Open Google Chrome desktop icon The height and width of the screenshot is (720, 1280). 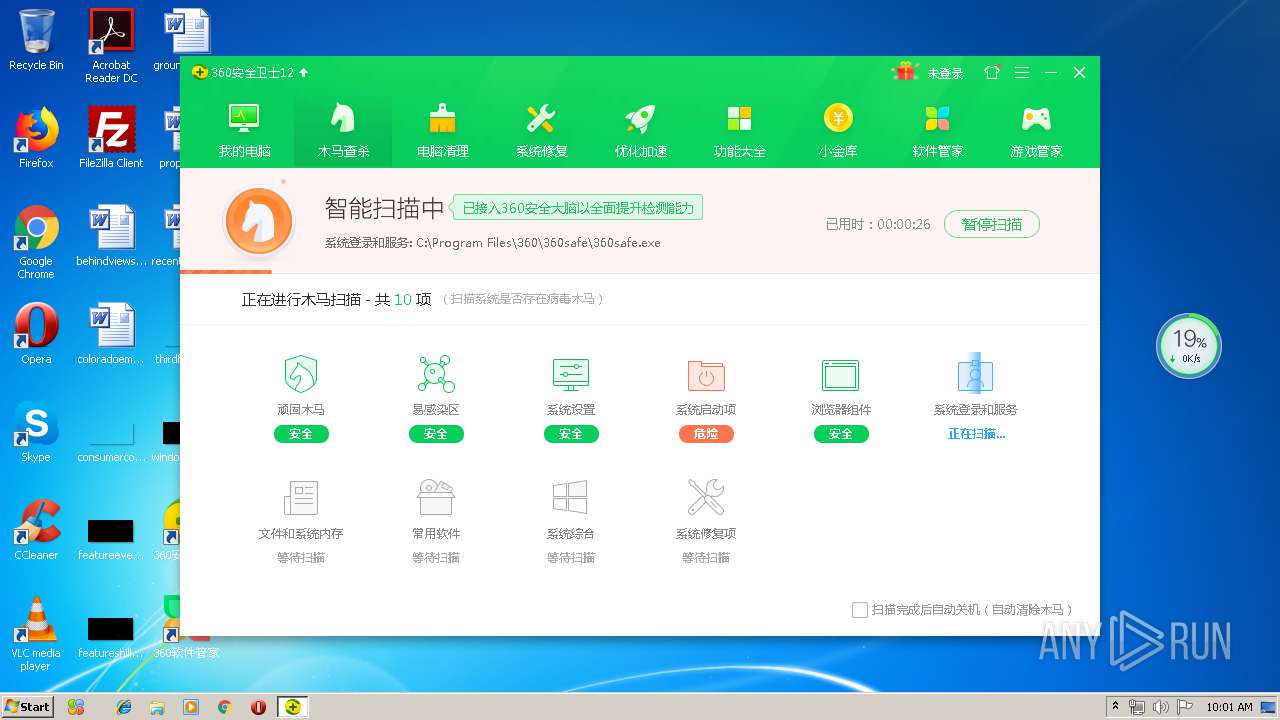pyautogui.click(x=36, y=242)
